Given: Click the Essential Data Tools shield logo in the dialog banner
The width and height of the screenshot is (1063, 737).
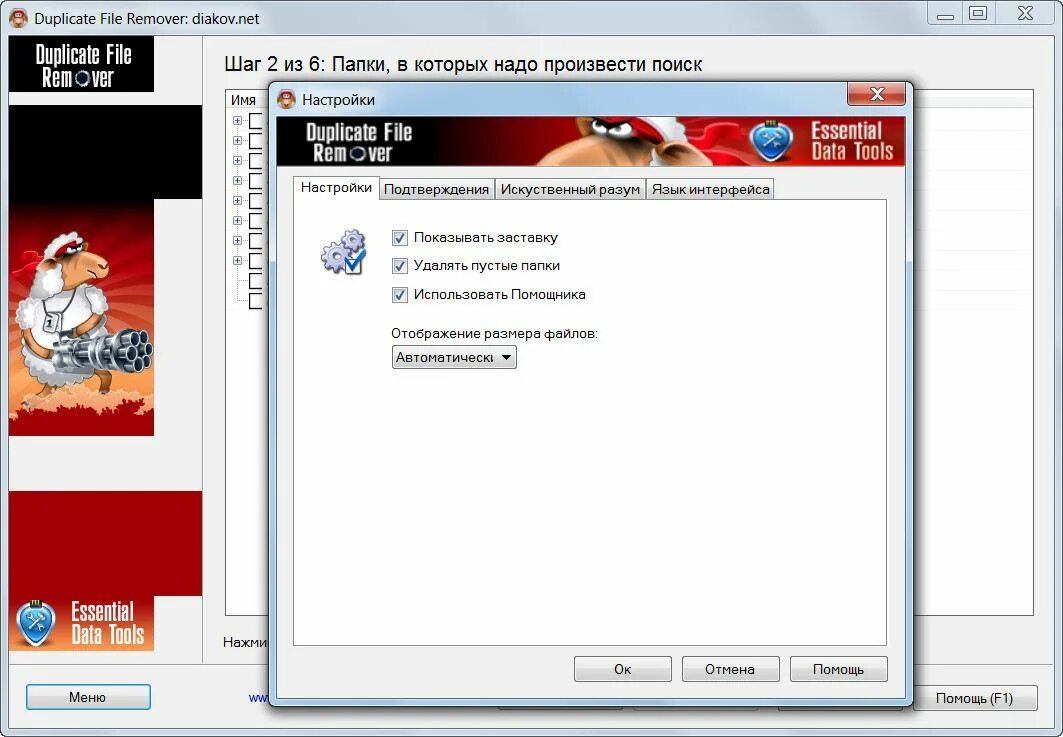Looking at the screenshot, I should point(771,142).
